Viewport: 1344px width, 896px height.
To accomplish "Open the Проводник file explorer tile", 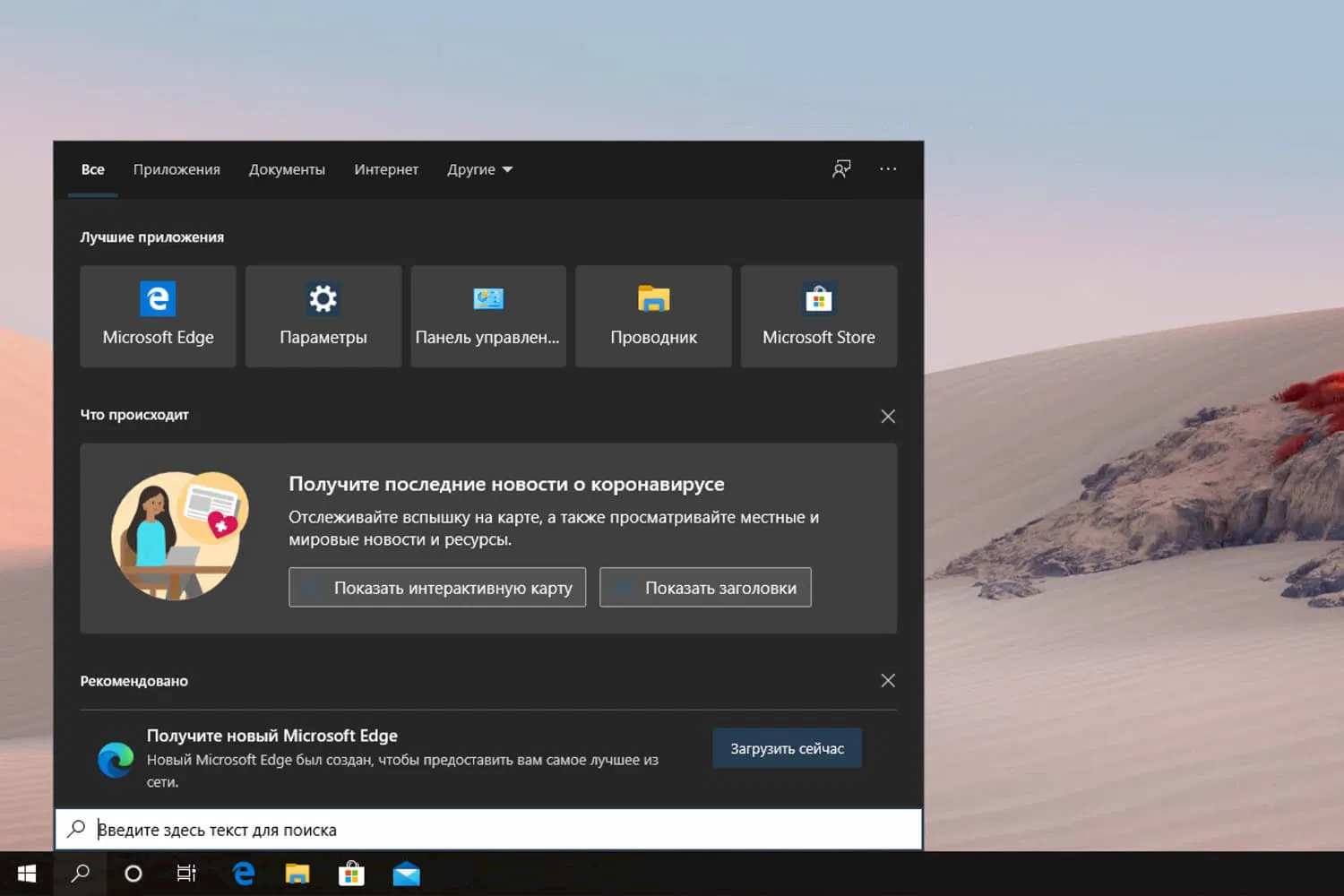I will [x=653, y=316].
